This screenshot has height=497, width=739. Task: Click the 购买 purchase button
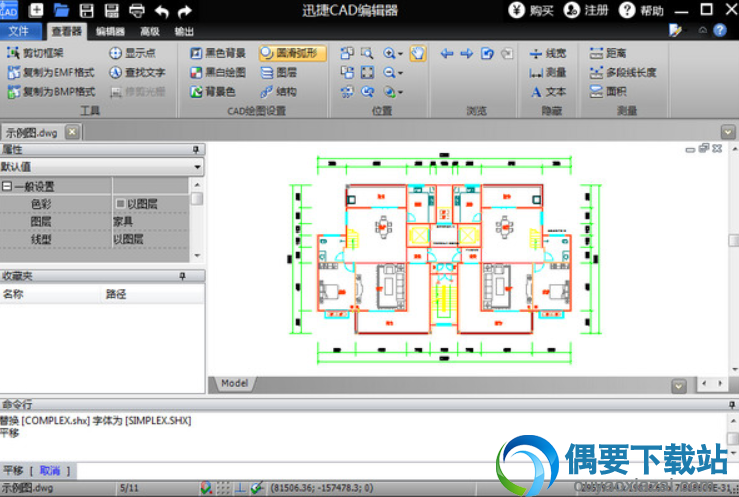coord(532,10)
